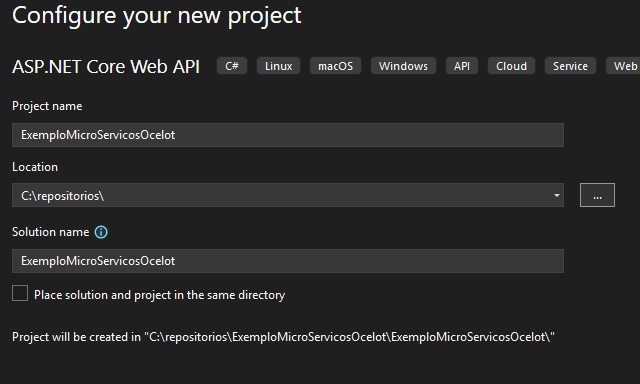Screen dimensions: 640x384
Task: Click the Linux tag
Action: (x=278, y=66)
